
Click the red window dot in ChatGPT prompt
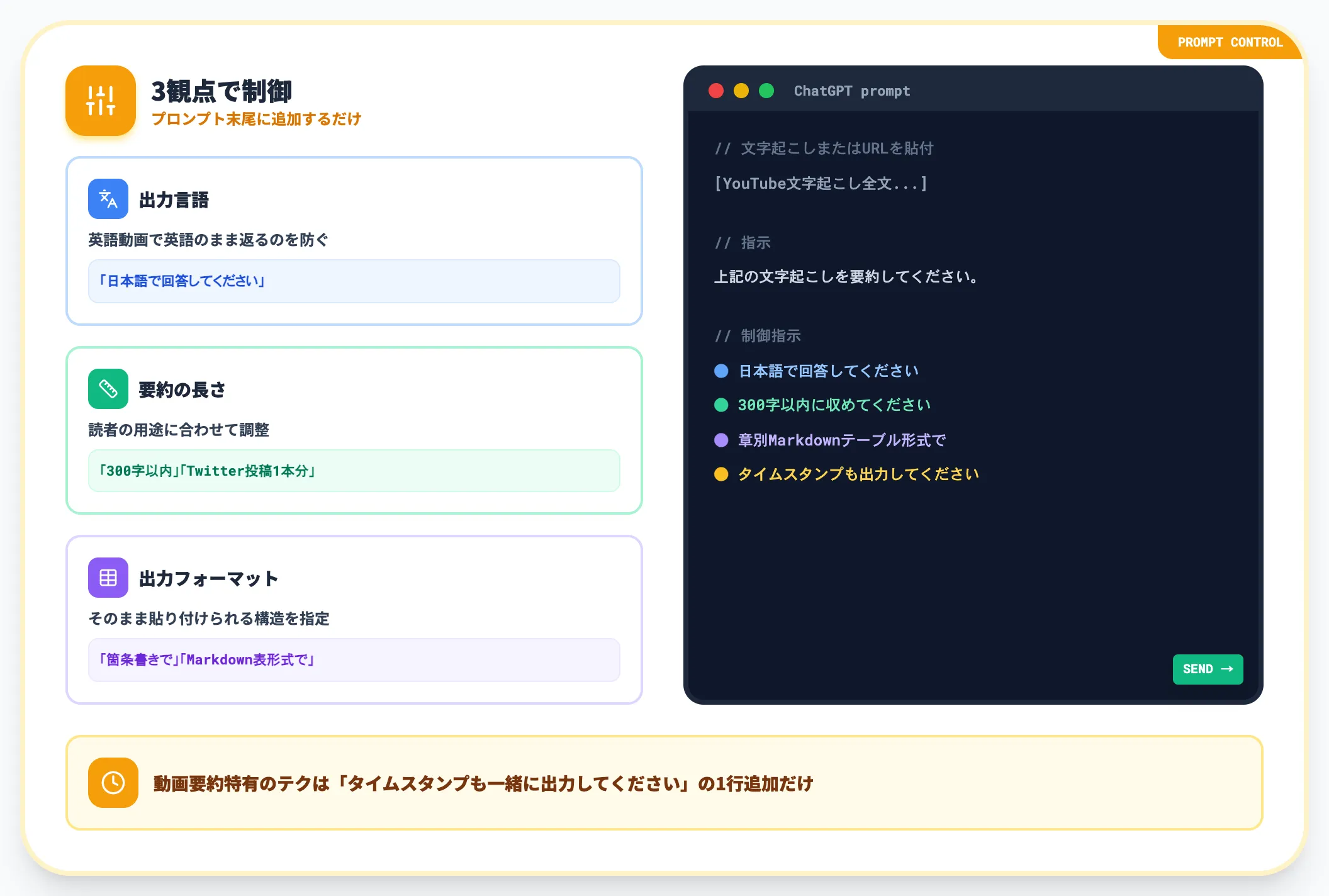[x=716, y=91]
